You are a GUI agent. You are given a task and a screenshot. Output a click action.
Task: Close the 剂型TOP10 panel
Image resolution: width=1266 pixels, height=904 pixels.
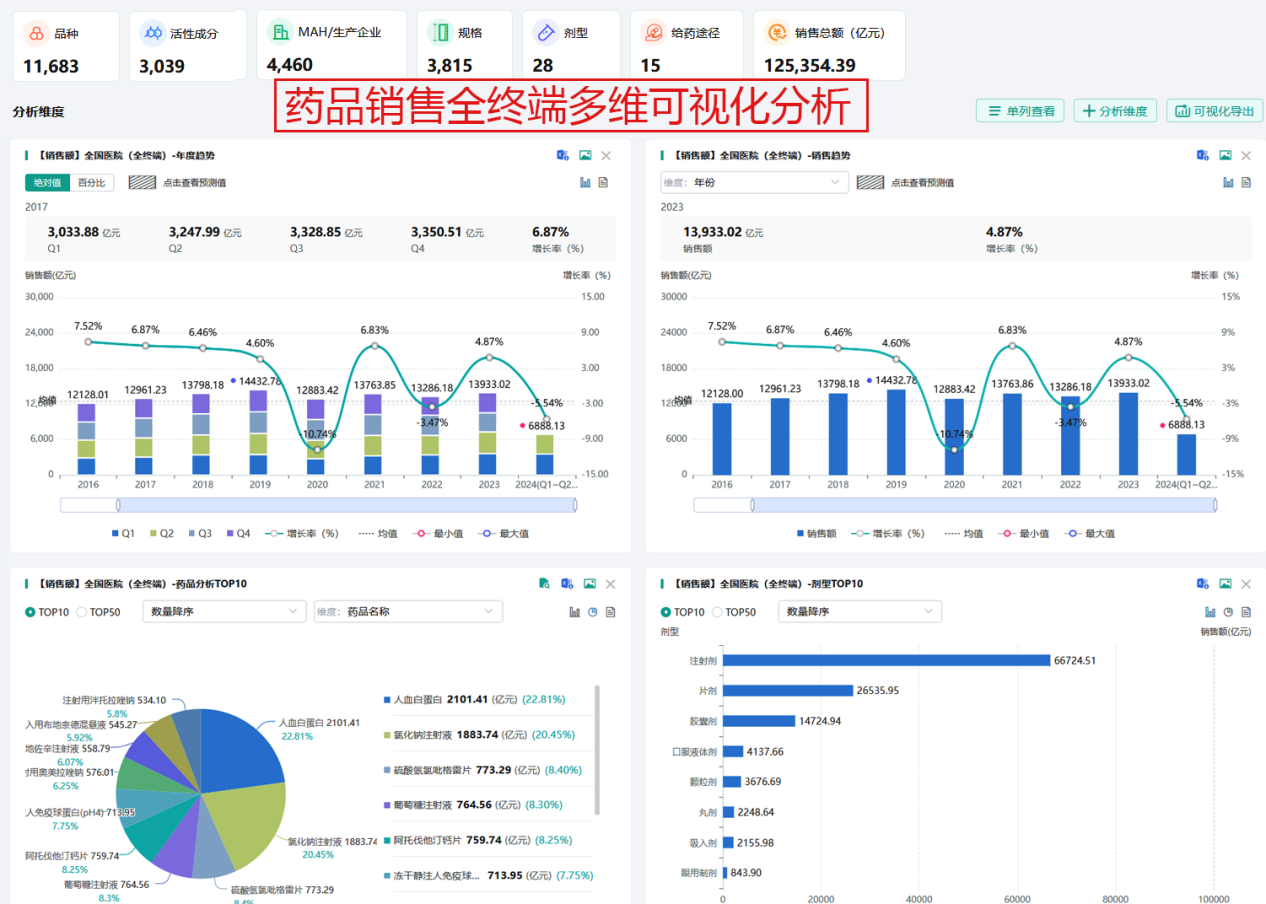1246,583
